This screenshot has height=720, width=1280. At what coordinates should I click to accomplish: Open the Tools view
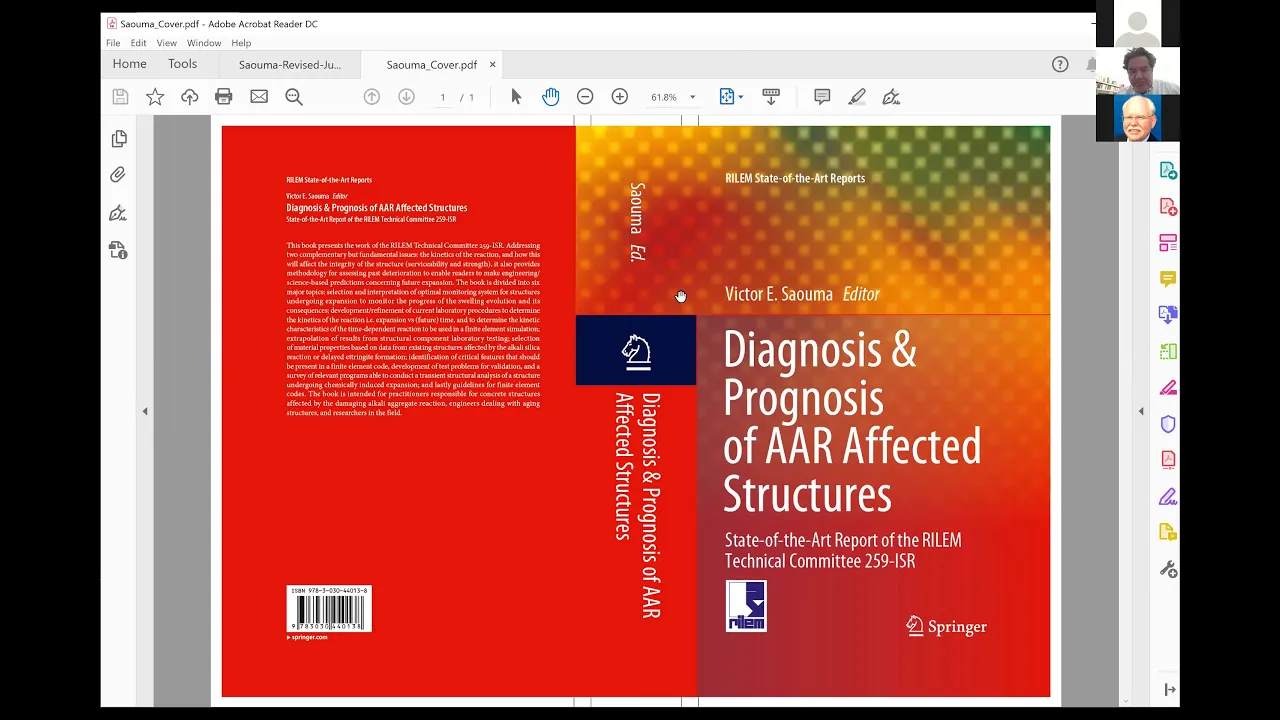click(x=182, y=64)
